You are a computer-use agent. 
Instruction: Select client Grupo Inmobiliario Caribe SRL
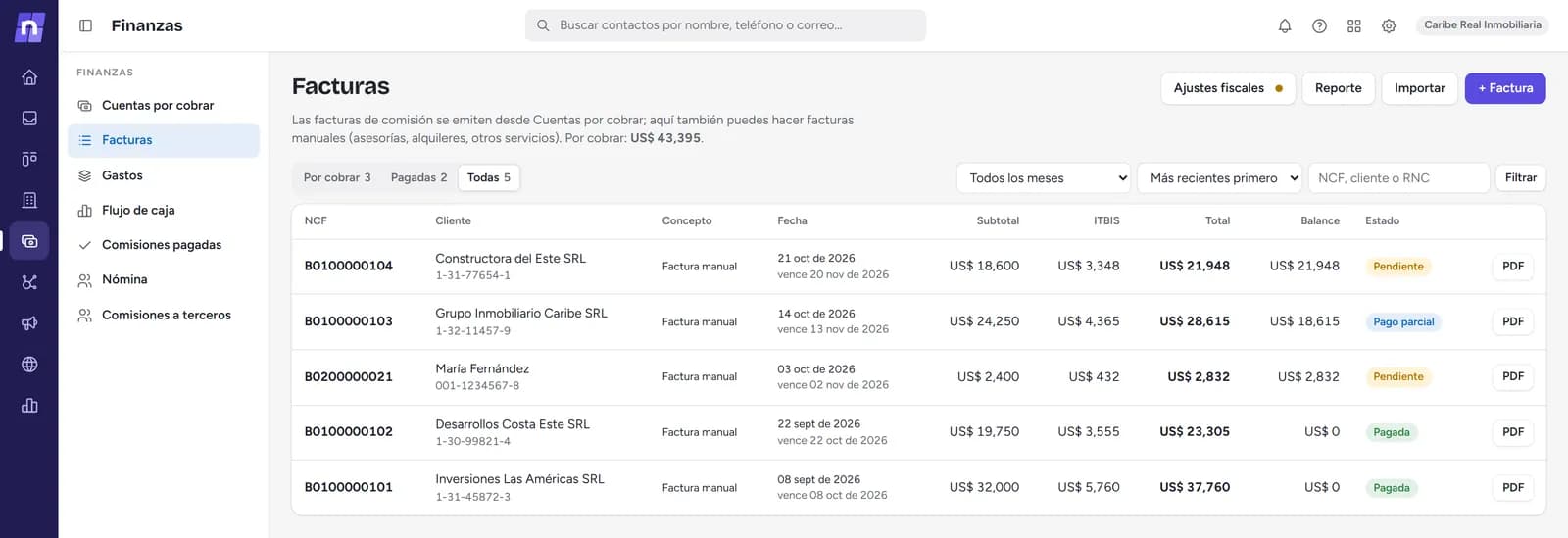521,314
